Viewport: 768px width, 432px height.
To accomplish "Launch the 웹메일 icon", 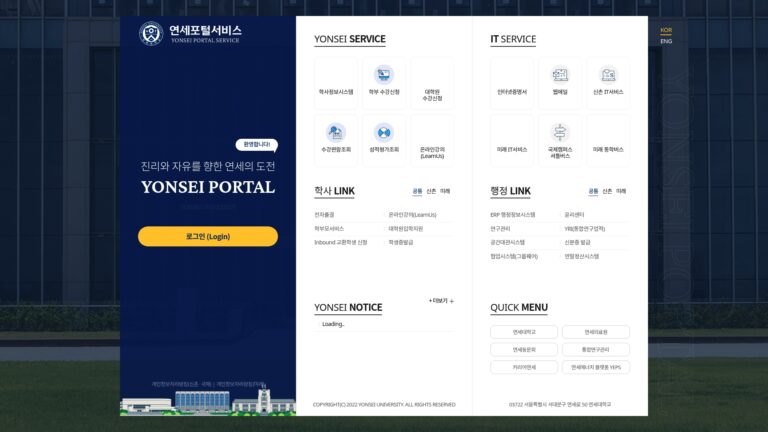I will tap(560, 75).
